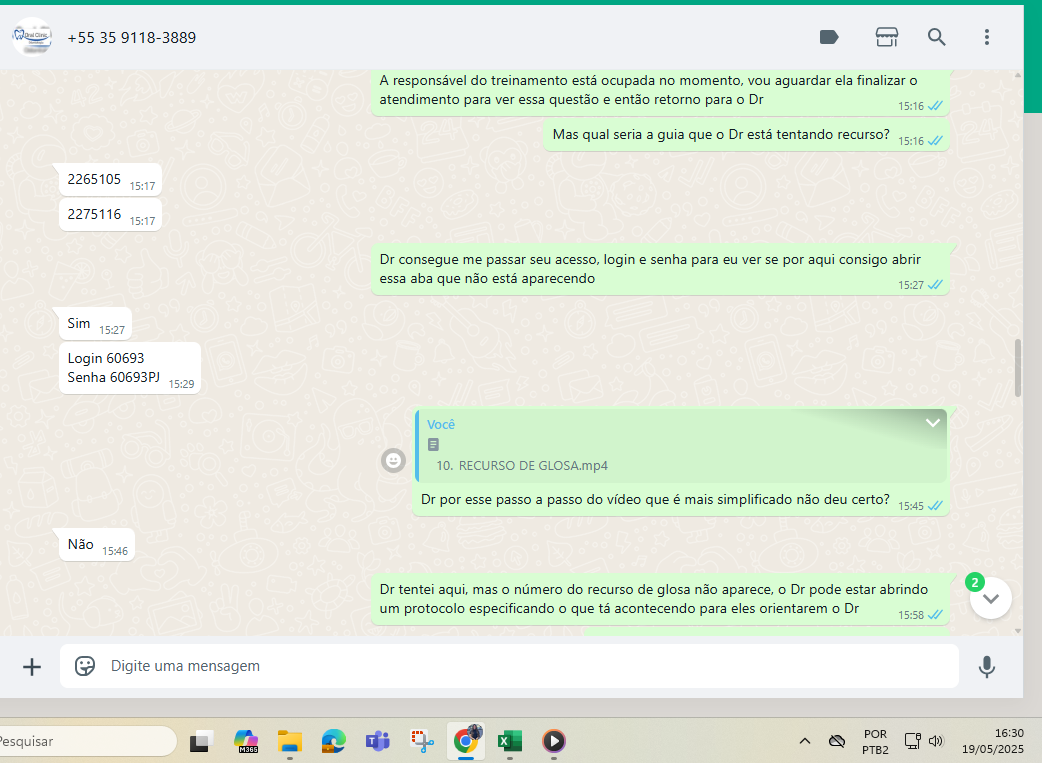Click the received message Sim
1042x763 pixels.
96,324
